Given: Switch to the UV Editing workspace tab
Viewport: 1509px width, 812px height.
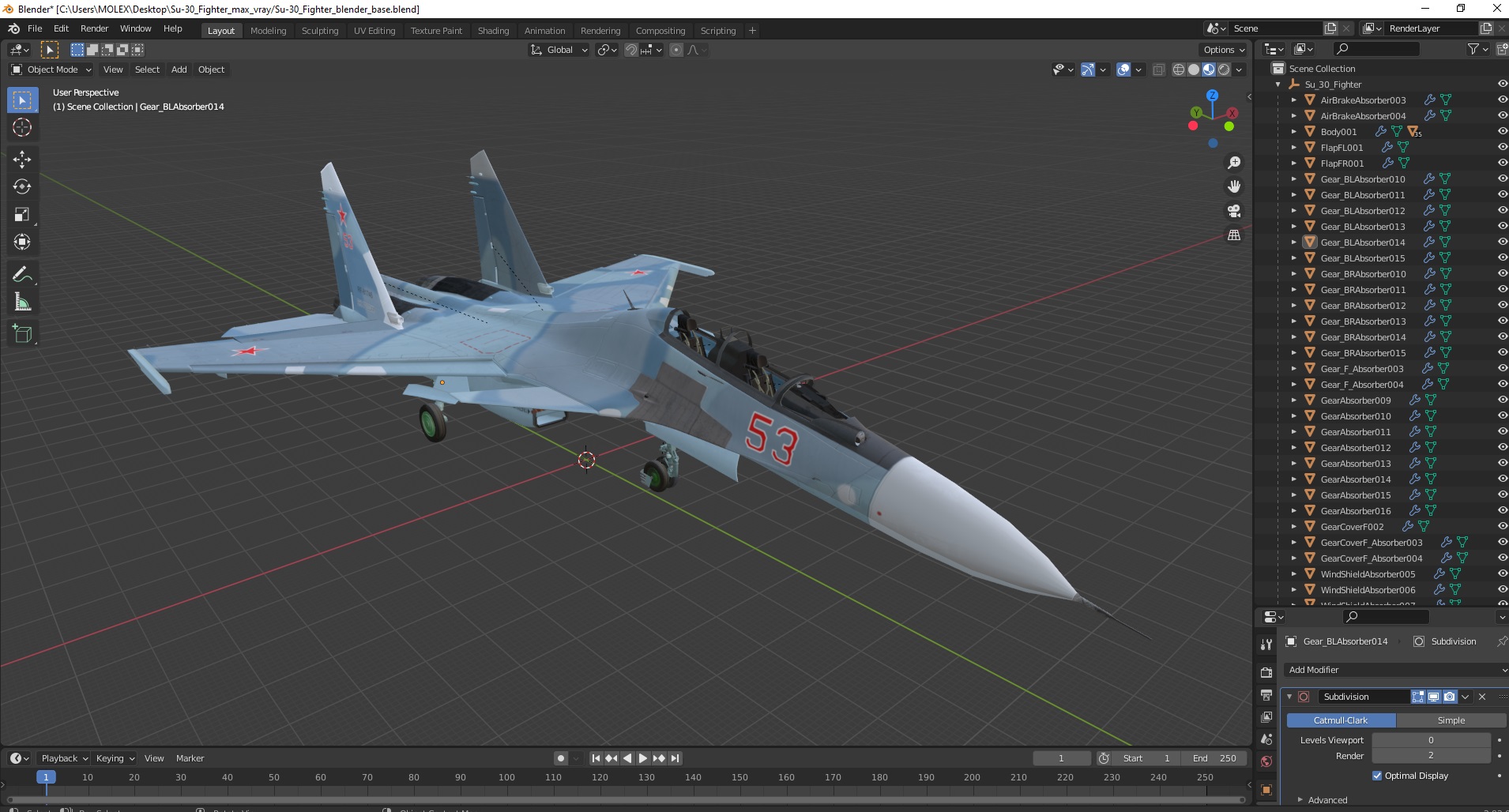Looking at the screenshot, I should (x=374, y=31).
